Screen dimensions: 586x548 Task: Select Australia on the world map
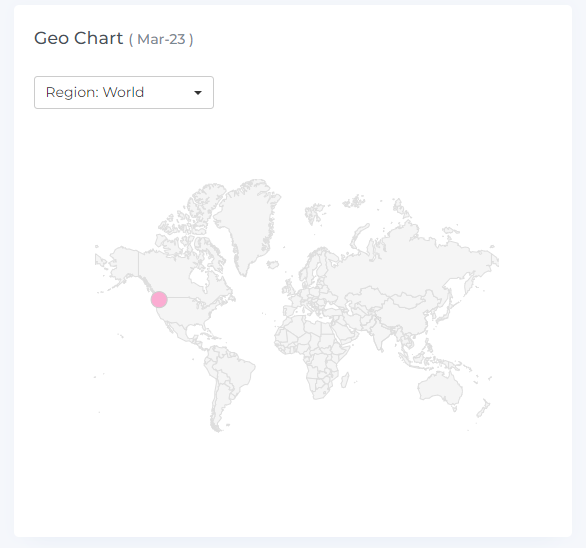441,389
